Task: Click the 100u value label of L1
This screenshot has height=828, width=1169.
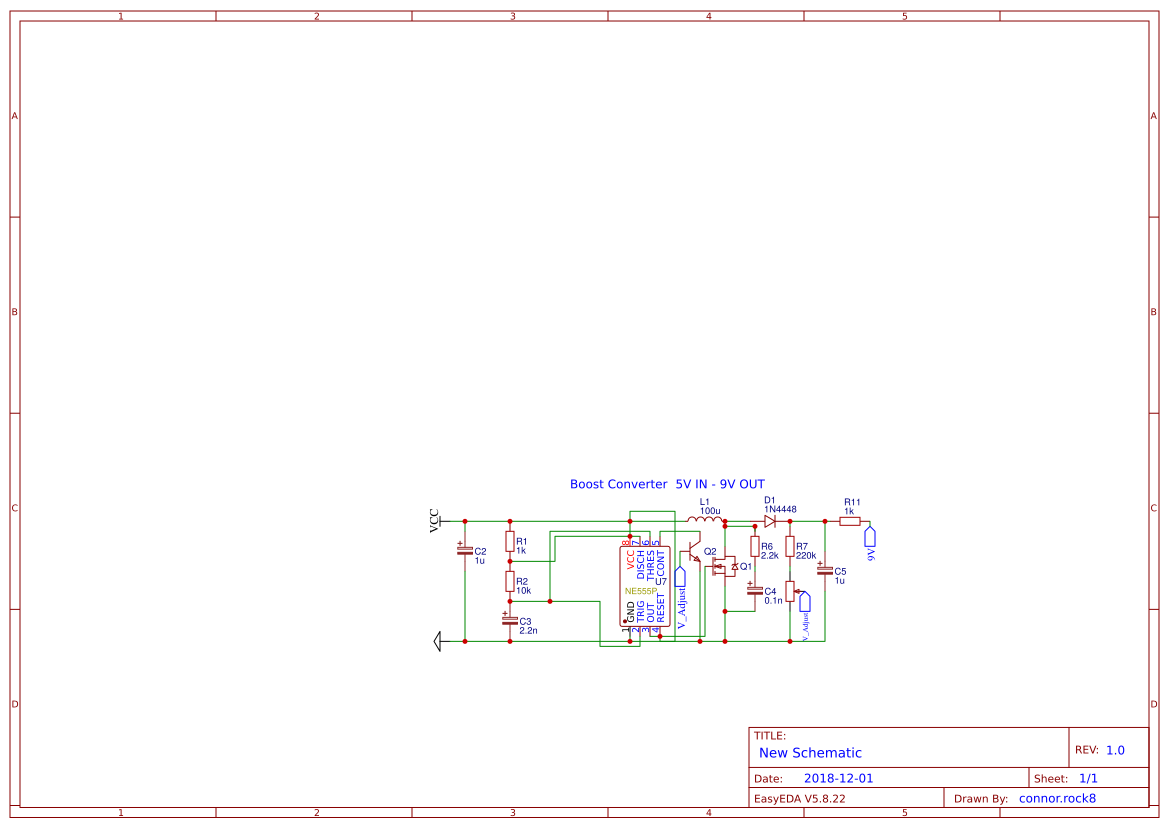Action: tap(710, 511)
